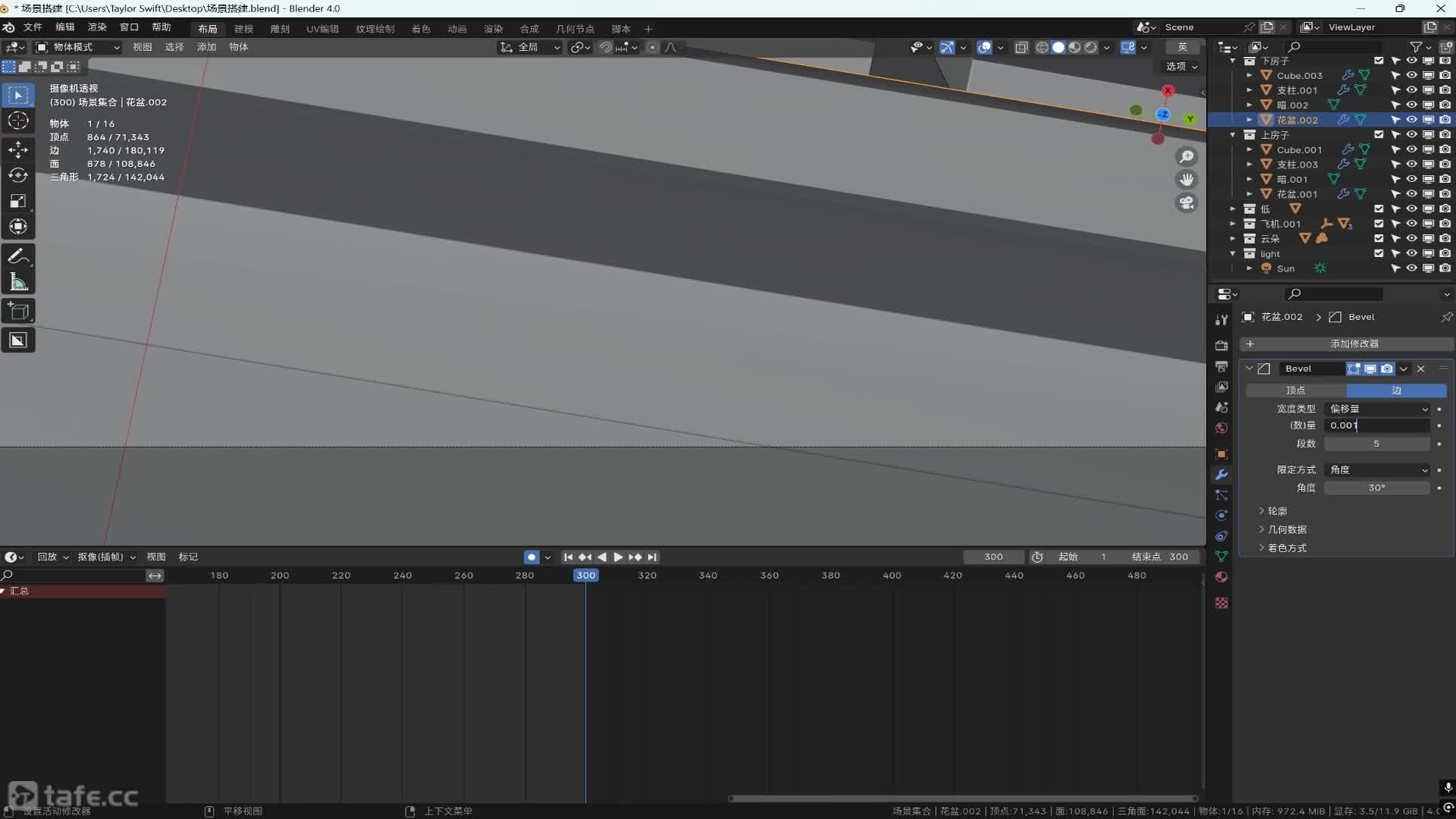Switch to the 建模 workspace tab
Viewport: 1456px width, 819px height.
click(243, 29)
